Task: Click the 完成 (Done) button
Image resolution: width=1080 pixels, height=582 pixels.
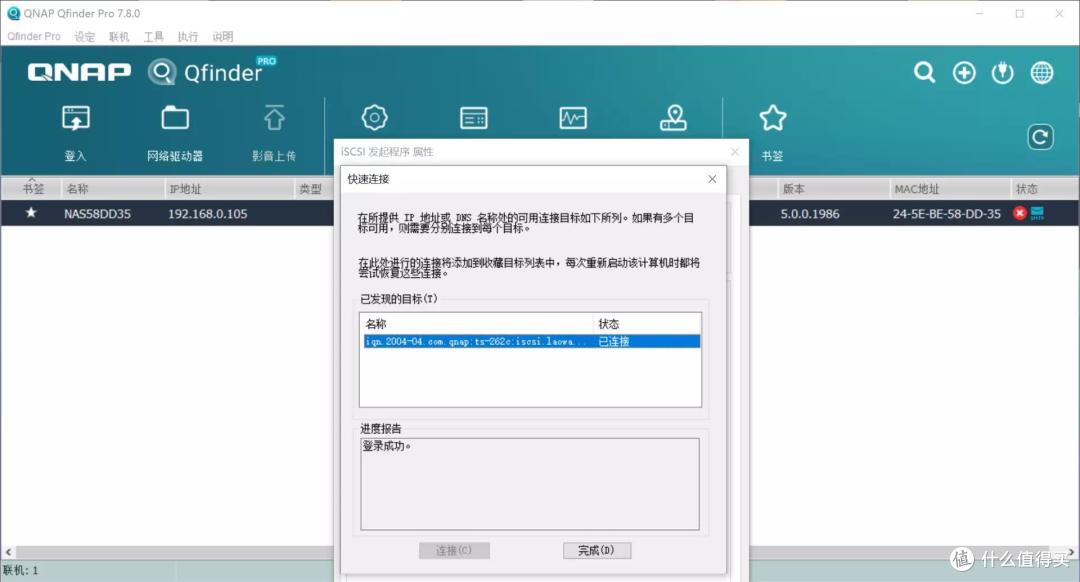Action: coord(596,550)
